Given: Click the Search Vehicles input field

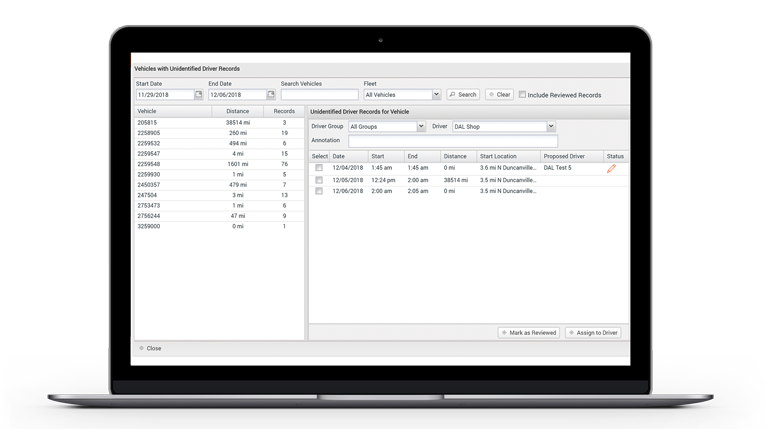Looking at the screenshot, I should (319, 94).
